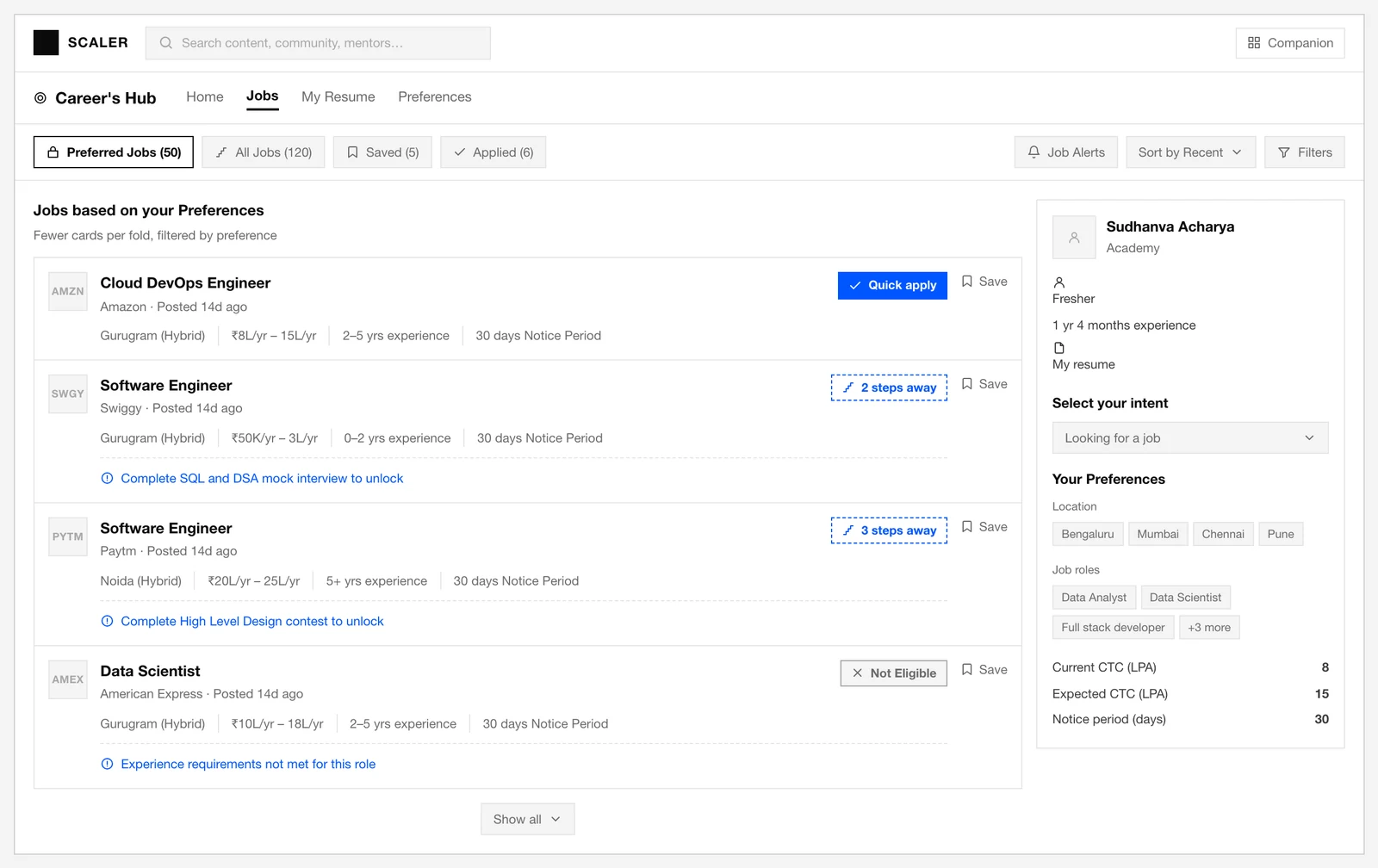This screenshot has height=868, width=1378.
Task: Click bookmark icon for Cloud DevOps Engineer
Action: tap(967, 282)
